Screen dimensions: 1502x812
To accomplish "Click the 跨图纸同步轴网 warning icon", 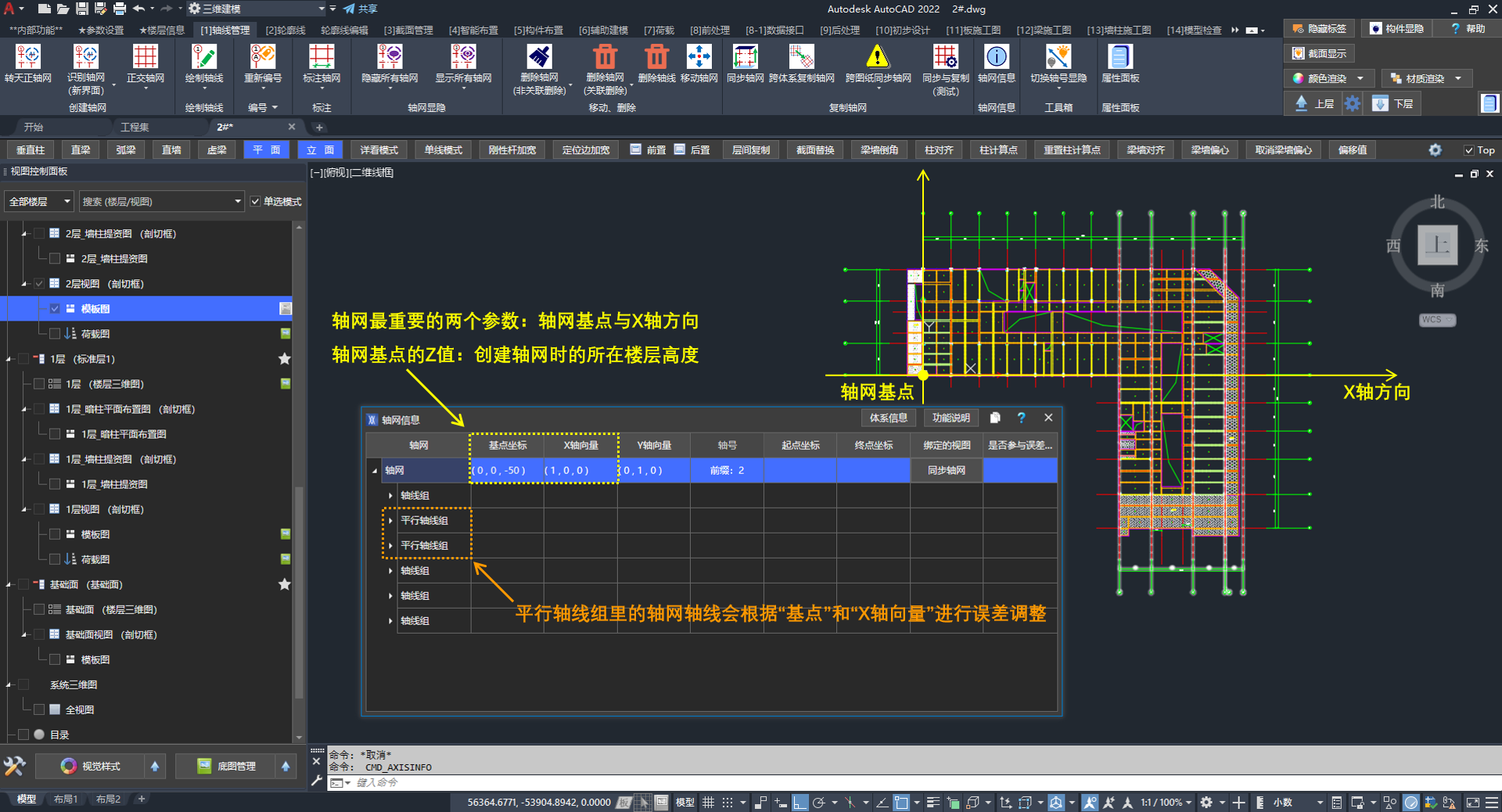I will (x=878, y=57).
